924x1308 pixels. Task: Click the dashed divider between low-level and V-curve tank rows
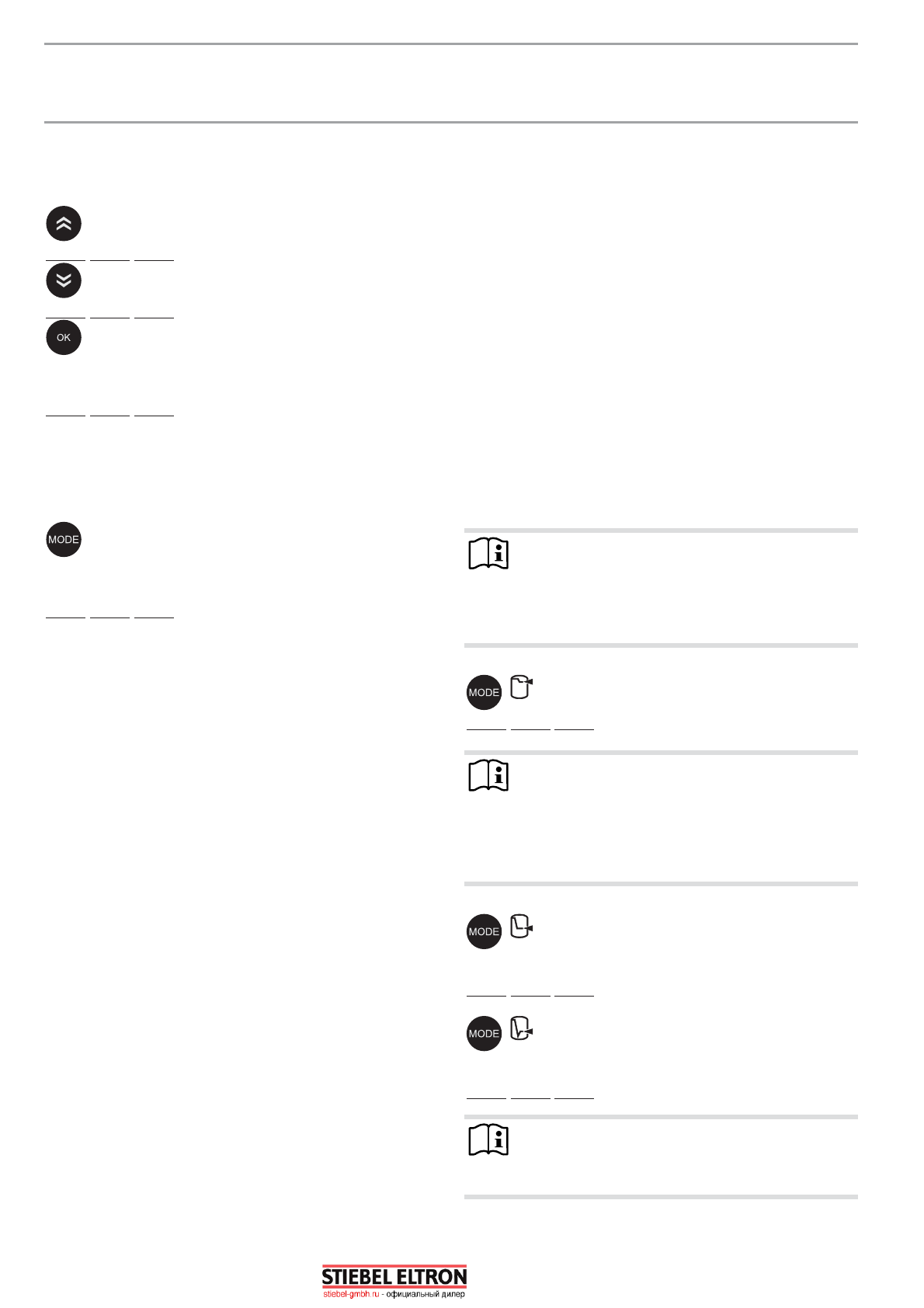coord(530,995)
